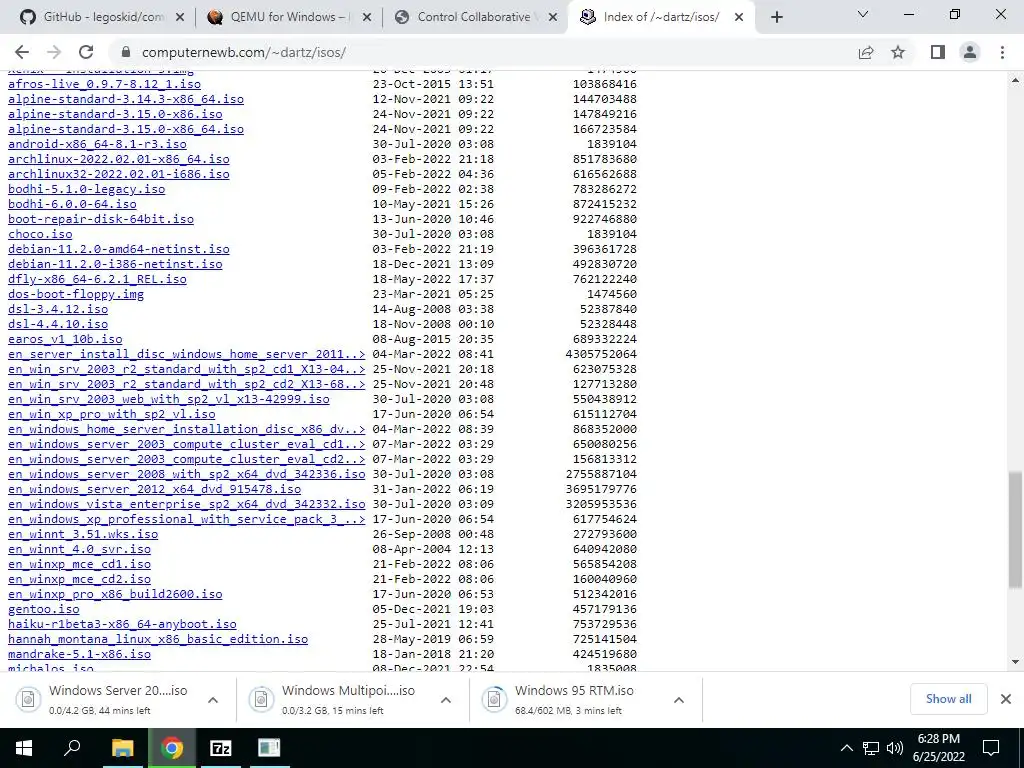Open 7-Zip from the taskbar

coord(221,748)
